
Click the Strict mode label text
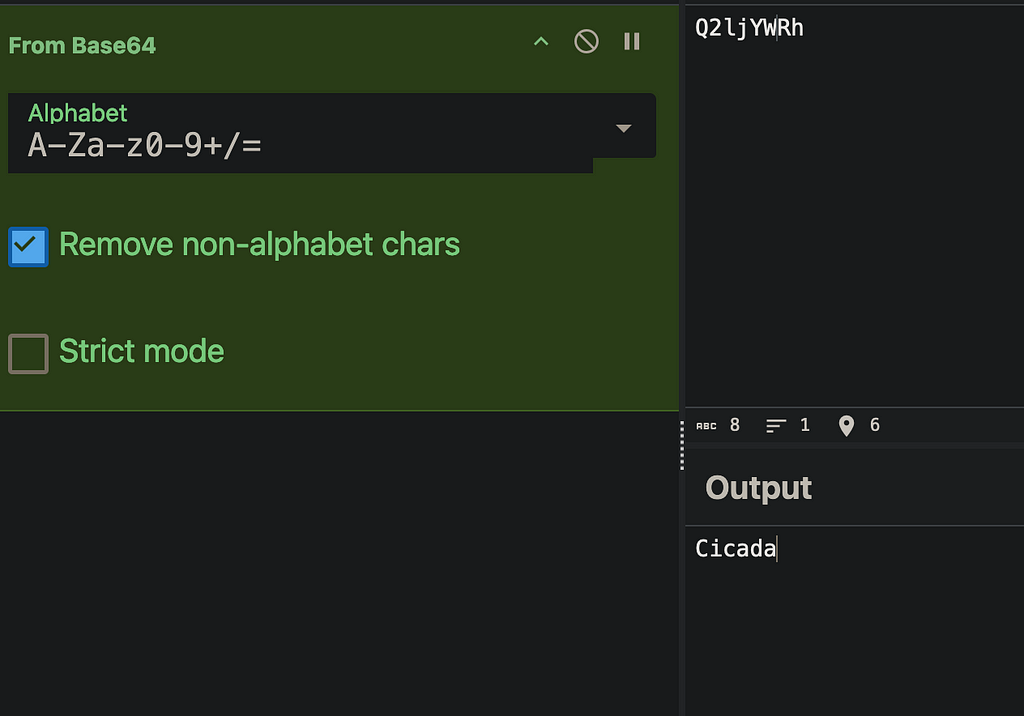coord(142,351)
